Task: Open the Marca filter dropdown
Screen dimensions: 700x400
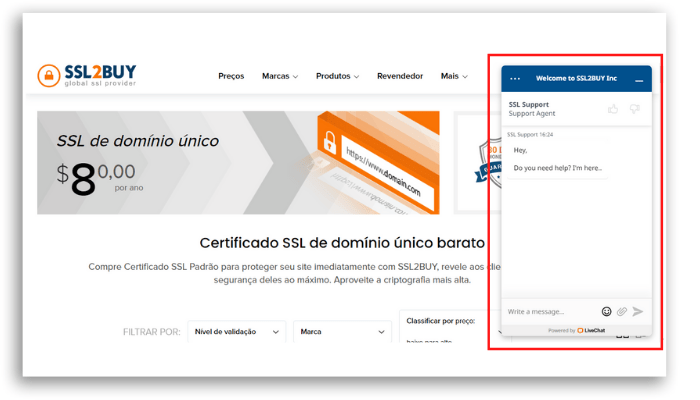Action: click(342, 332)
